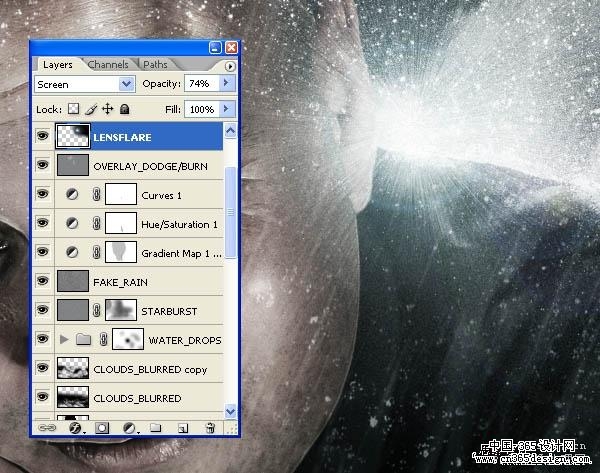Expand the WATER_DROPS group
Screen dimensions: 600x473
[x=64, y=339]
